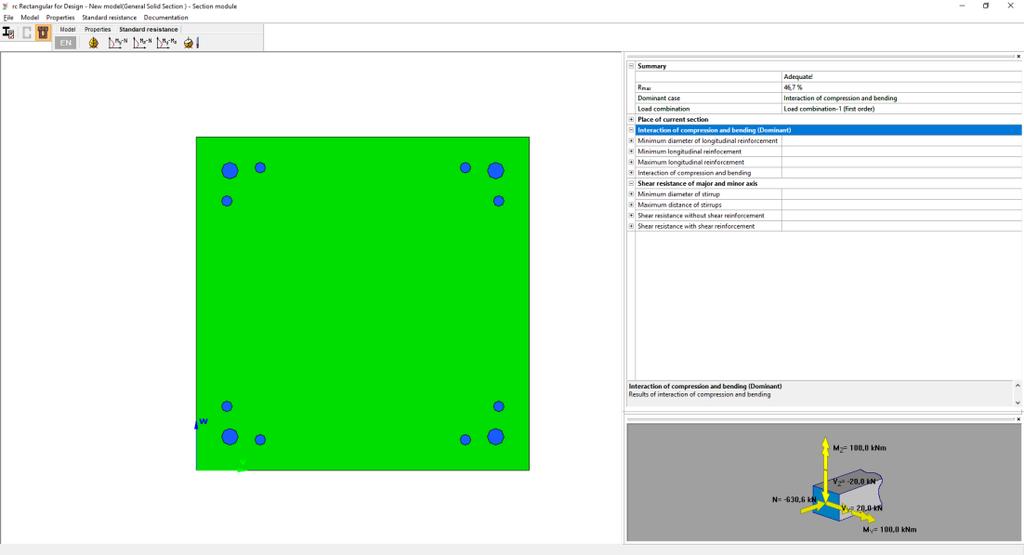
Task: Open the Standard resistance menu
Action: coord(109,18)
